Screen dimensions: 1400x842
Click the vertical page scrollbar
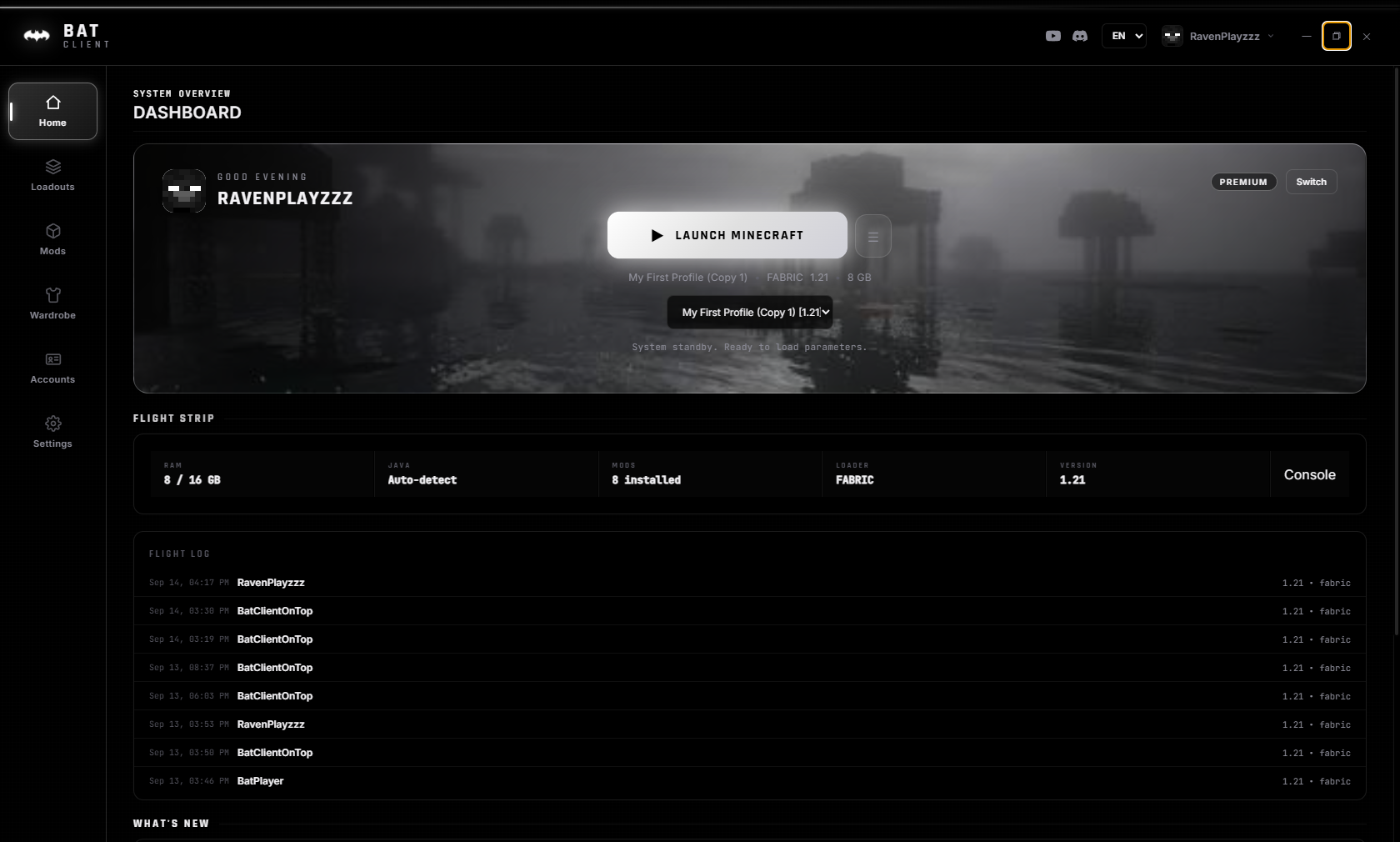tap(1397, 350)
